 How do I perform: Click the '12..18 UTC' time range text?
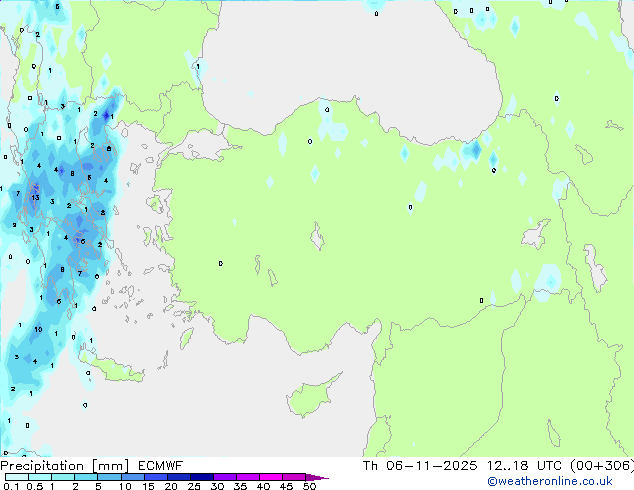coord(524,466)
